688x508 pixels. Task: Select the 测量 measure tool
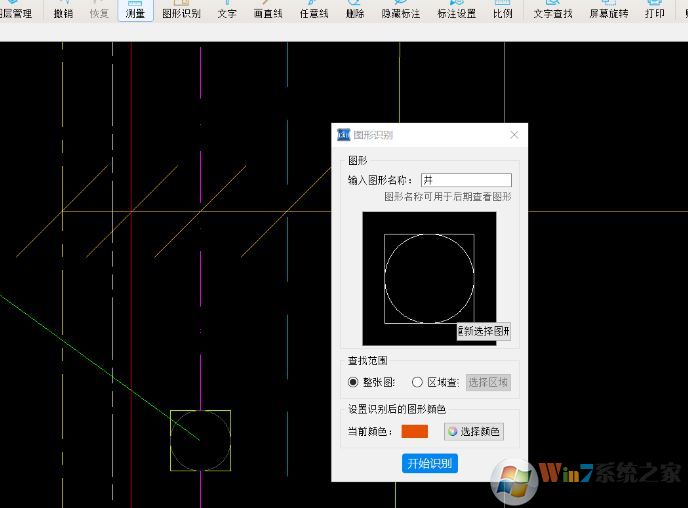click(x=135, y=13)
